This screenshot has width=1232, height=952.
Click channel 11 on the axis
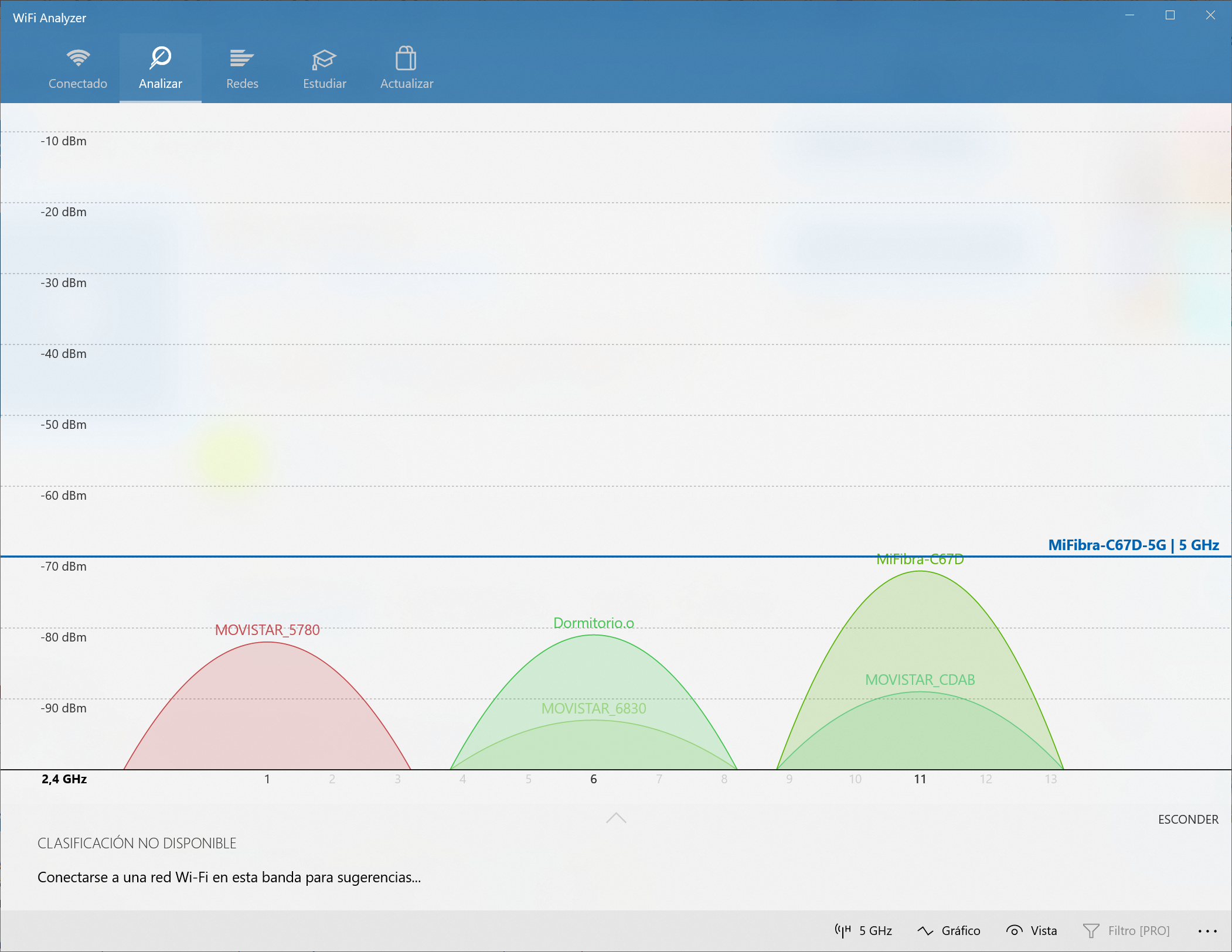[920, 779]
